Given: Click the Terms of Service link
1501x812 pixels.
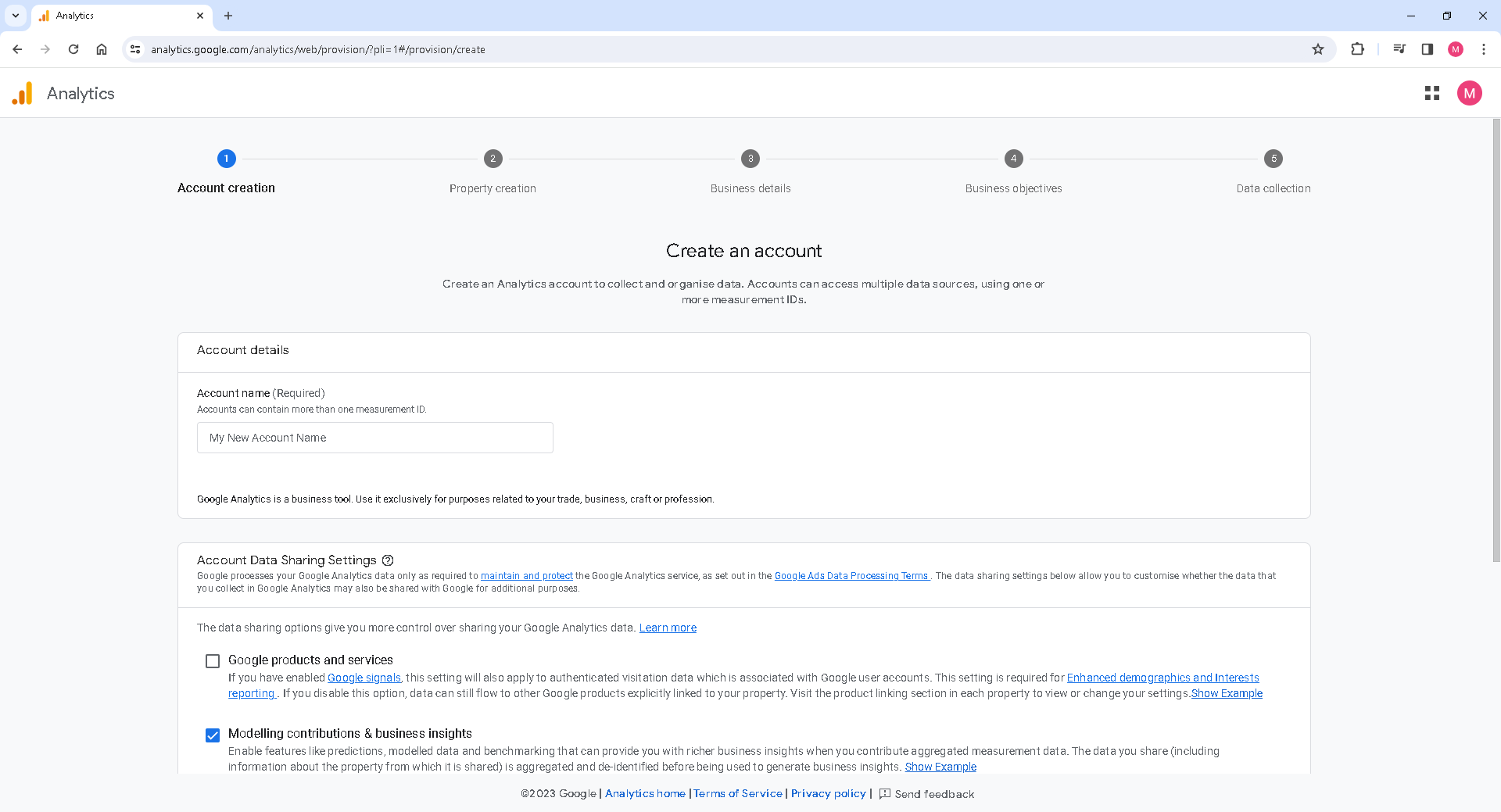Looking at the screenshot, I should coord(736,793).
